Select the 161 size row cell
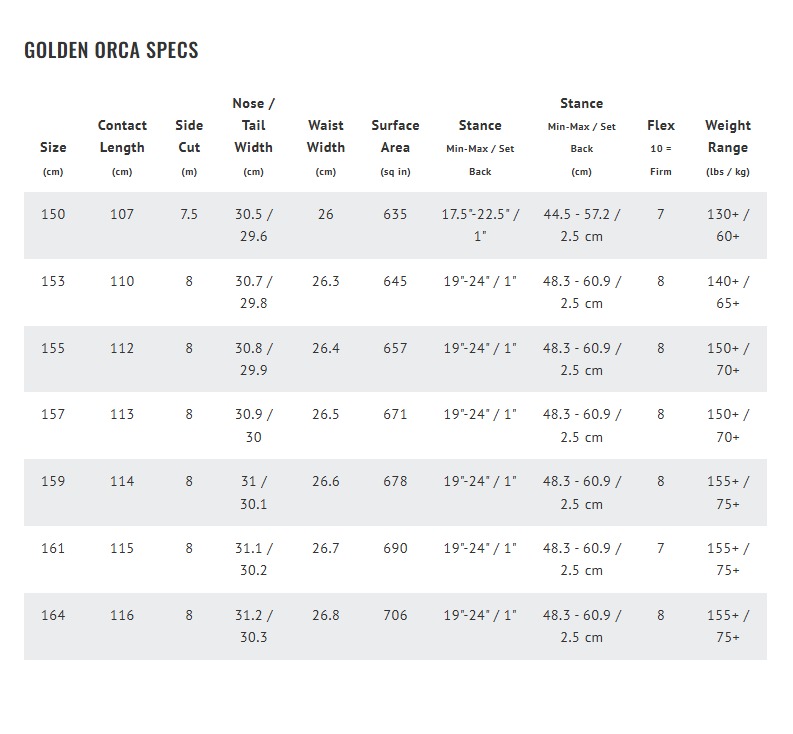The width and height of the screenshot is (793, 734). click(53, 548)
